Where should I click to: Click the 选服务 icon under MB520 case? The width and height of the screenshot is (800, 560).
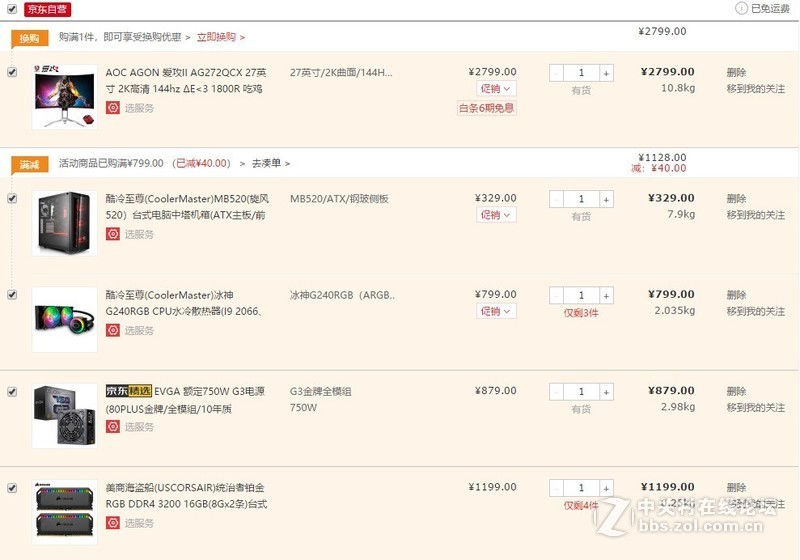tap(113, 234)
